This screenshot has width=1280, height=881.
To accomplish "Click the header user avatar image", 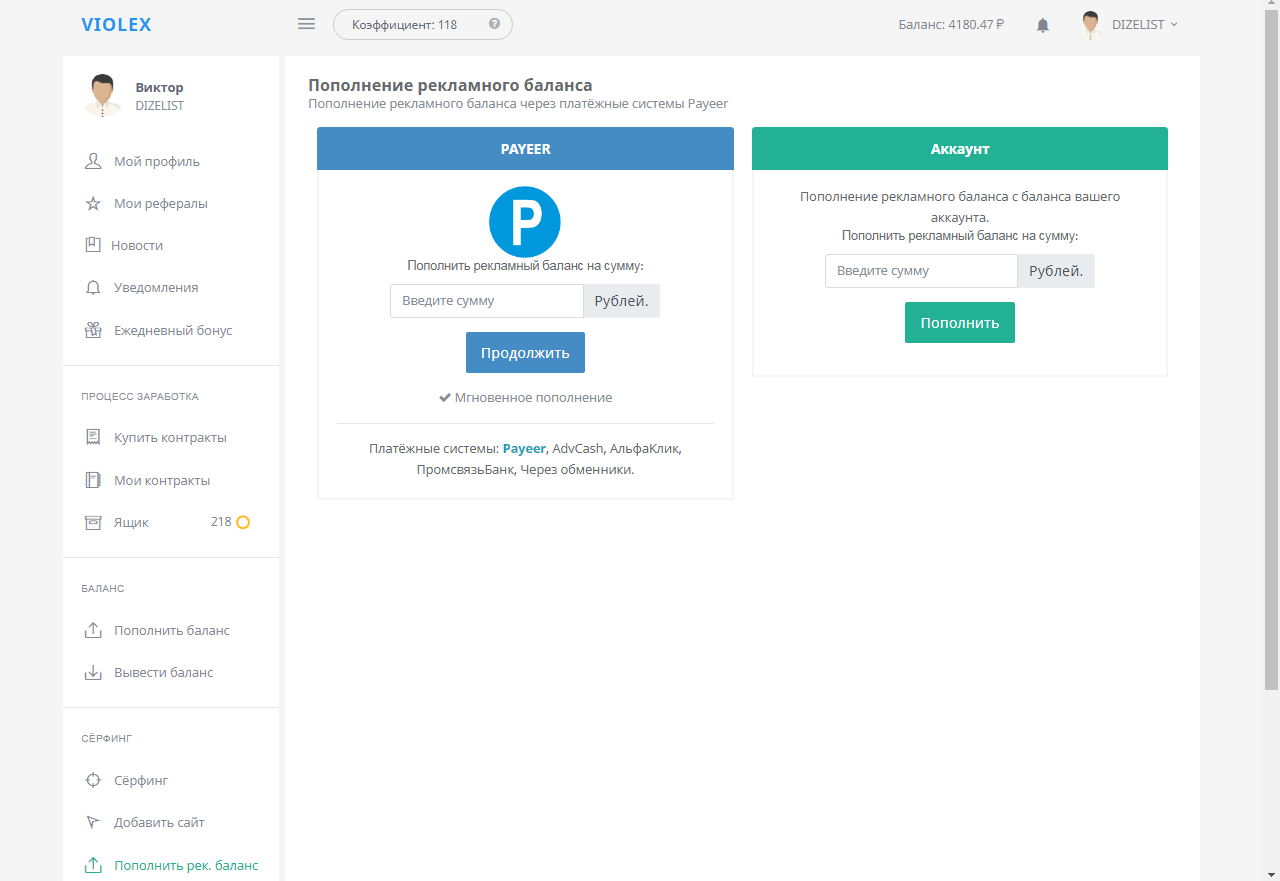I will [x=1091, y=25].
